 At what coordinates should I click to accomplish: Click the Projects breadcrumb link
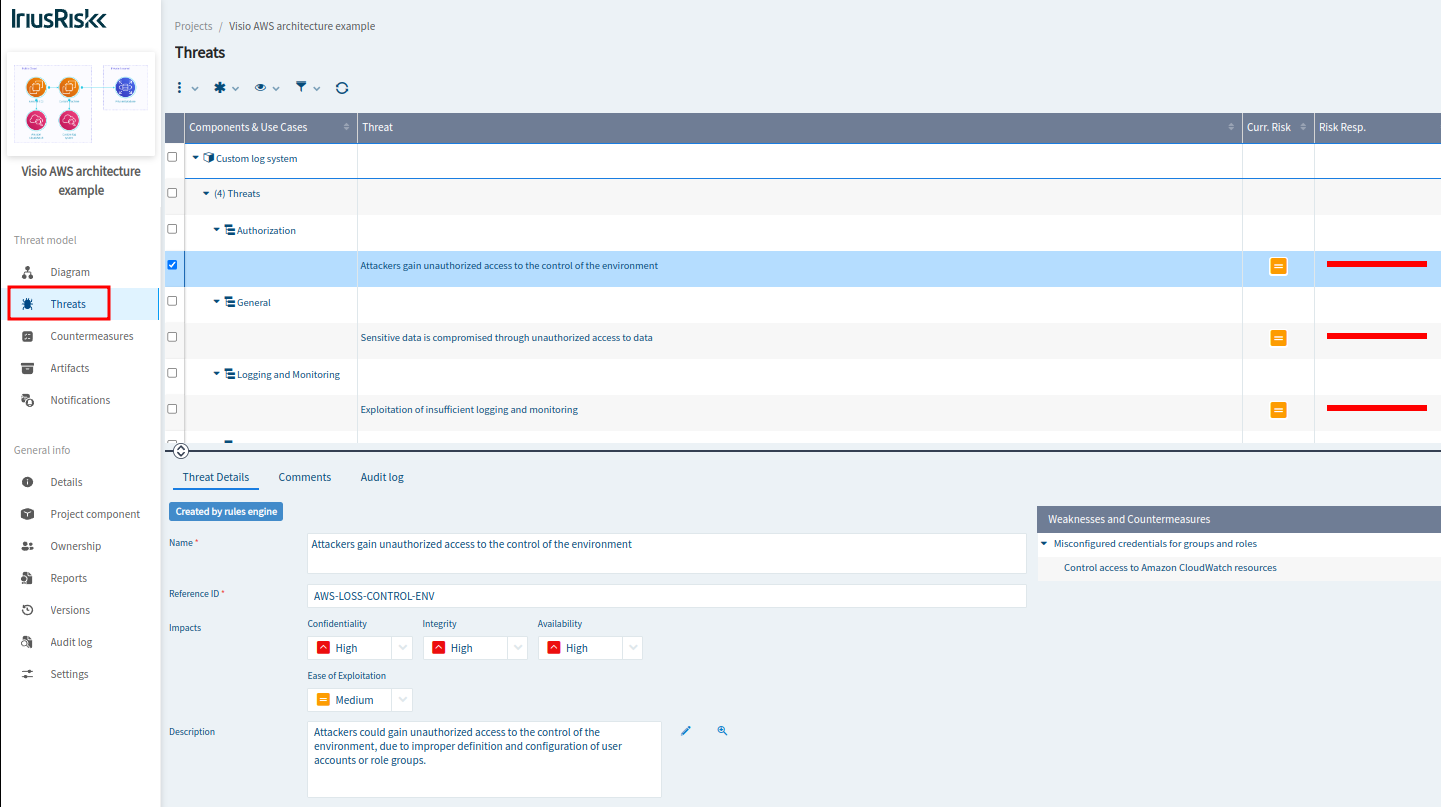(x=193, y=26)
